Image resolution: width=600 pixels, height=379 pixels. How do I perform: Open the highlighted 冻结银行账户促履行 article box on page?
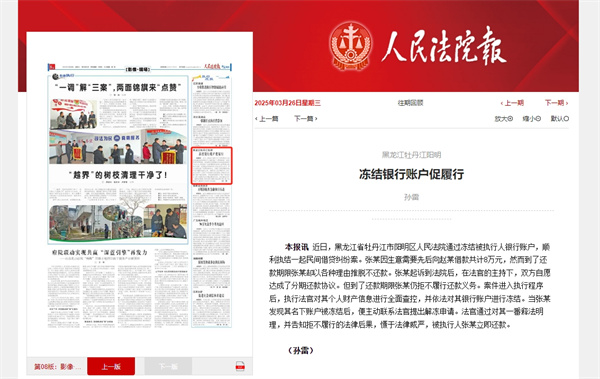tap(212, 165)
